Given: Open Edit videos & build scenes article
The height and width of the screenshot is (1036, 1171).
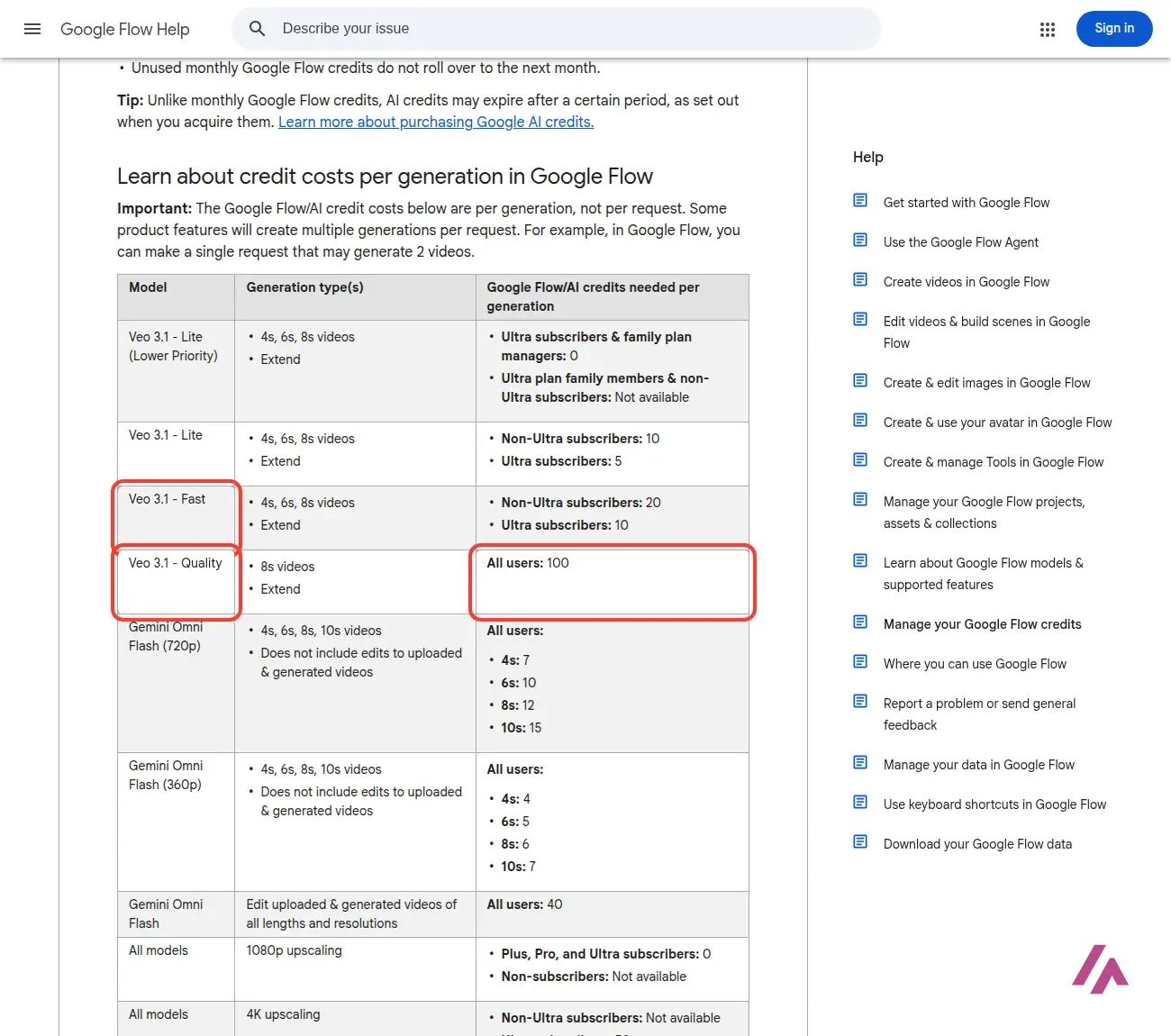Looking at the screenshot, I should (987, 332).
